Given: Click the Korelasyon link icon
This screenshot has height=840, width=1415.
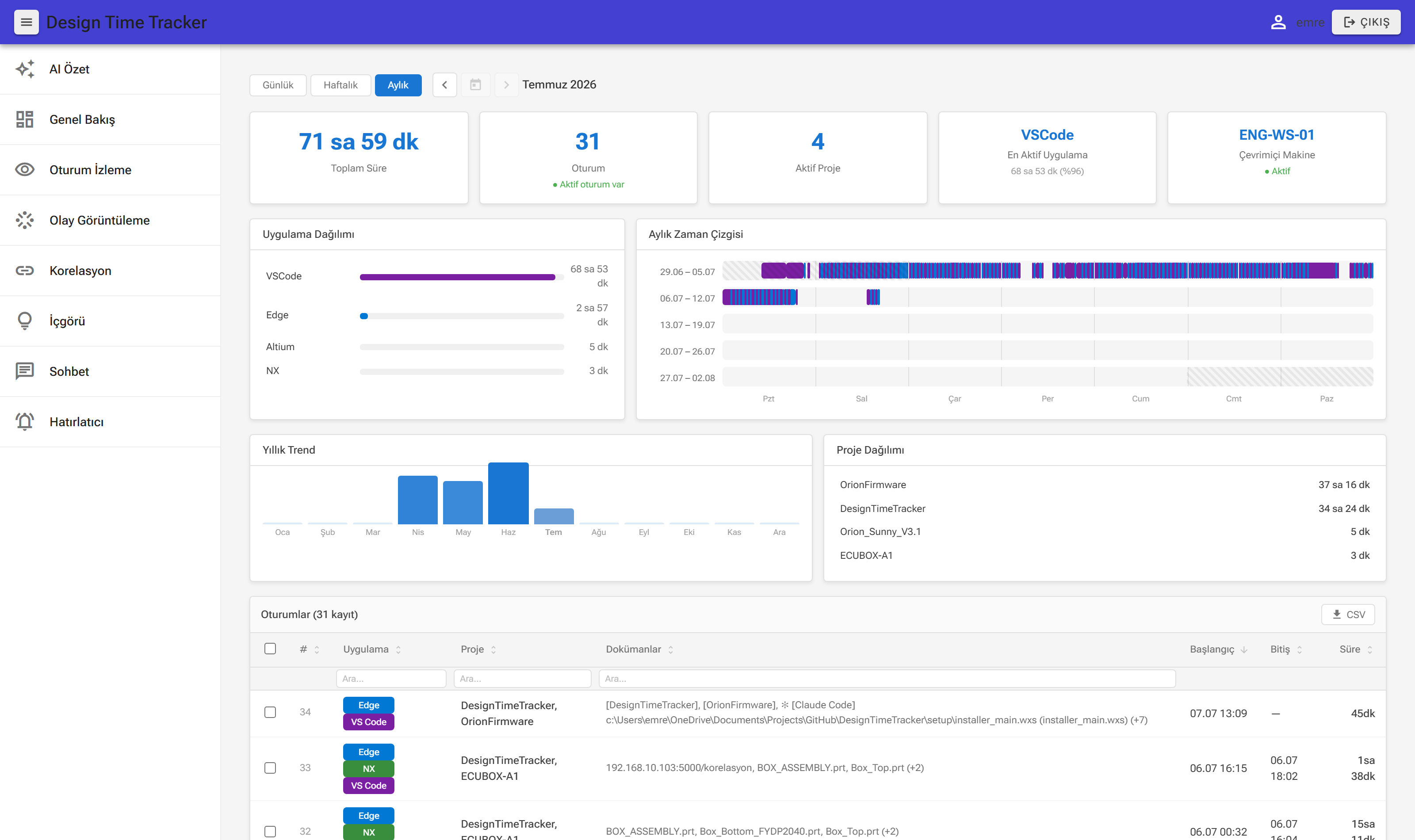Looking at the screenshot, I should [25, 271].
